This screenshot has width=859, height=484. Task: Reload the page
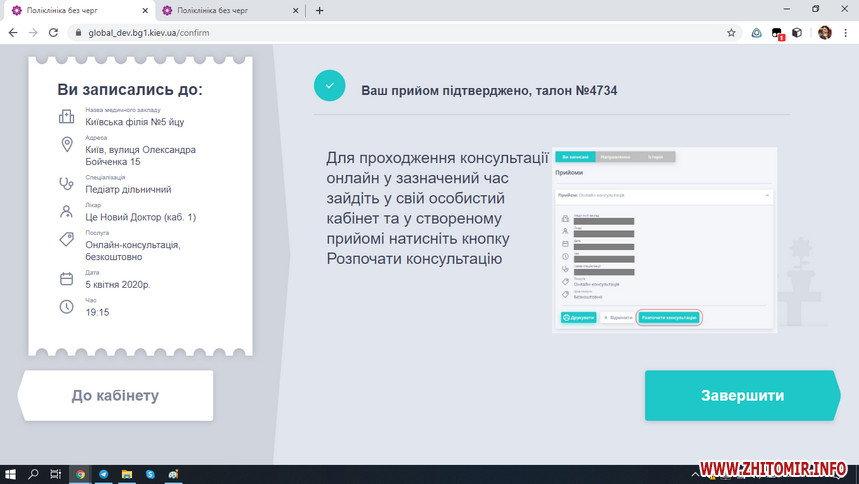(x=55, y=32)
